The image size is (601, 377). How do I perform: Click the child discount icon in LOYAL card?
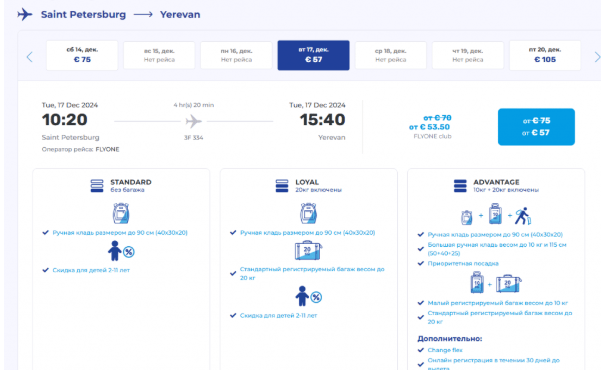309,296
